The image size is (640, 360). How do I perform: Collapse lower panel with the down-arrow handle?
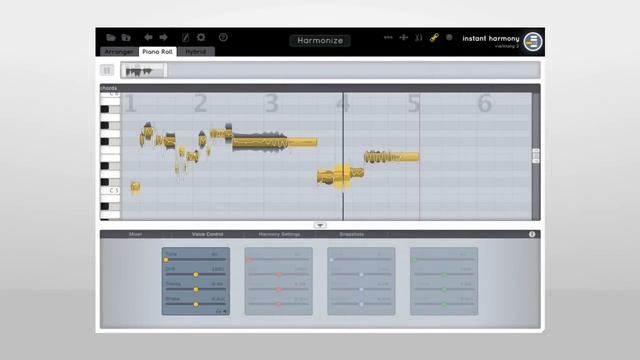[320, 225]
